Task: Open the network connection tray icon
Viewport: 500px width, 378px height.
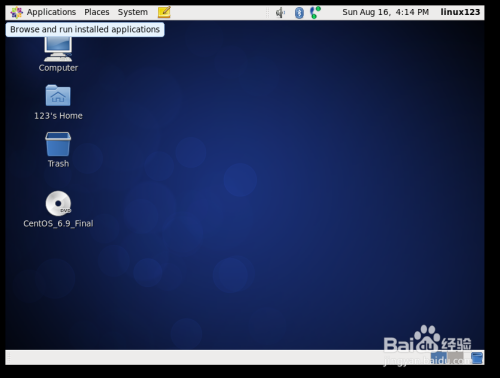Action: coord(315,12)
